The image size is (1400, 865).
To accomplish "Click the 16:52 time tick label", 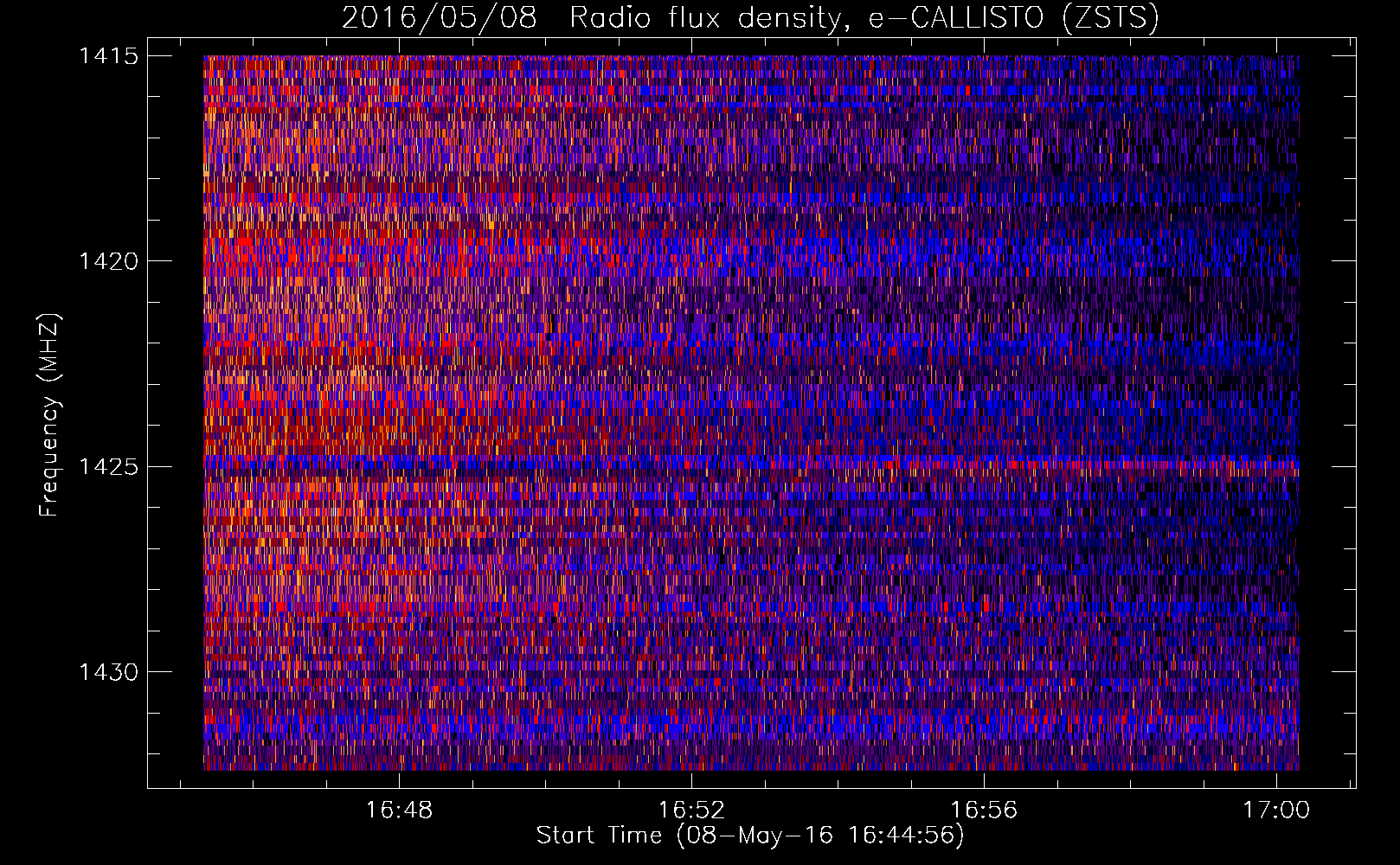I will pyautogui.click(x=691, y=811).
